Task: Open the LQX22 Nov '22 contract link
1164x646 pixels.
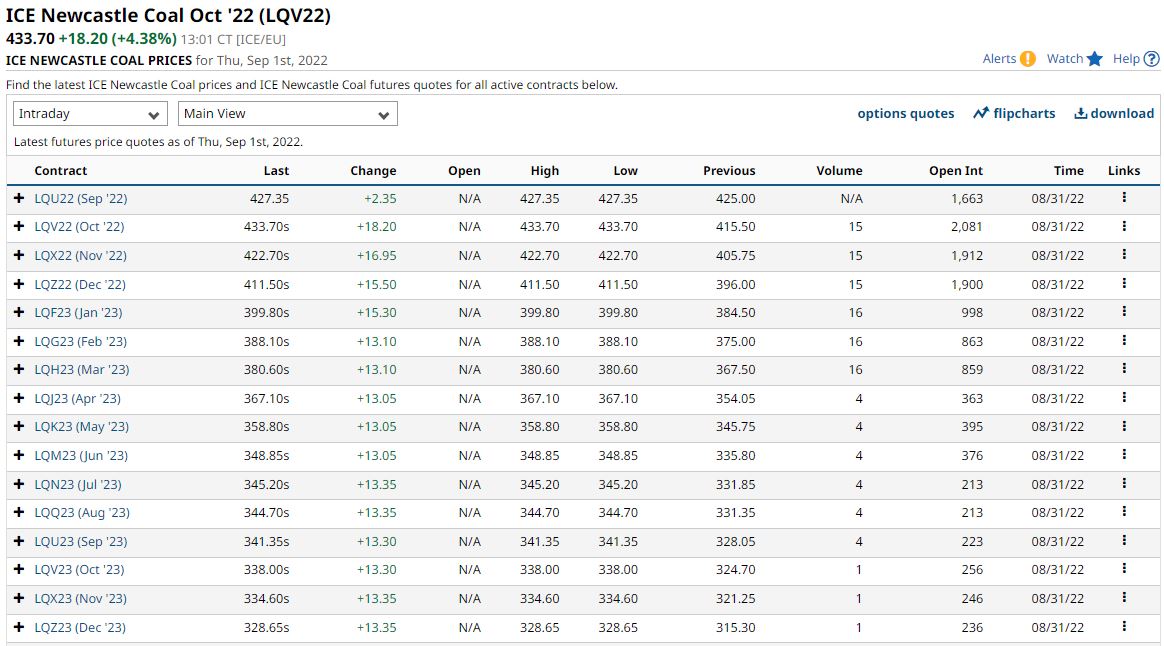Action: pyautogui.click(x=81, y=256)
